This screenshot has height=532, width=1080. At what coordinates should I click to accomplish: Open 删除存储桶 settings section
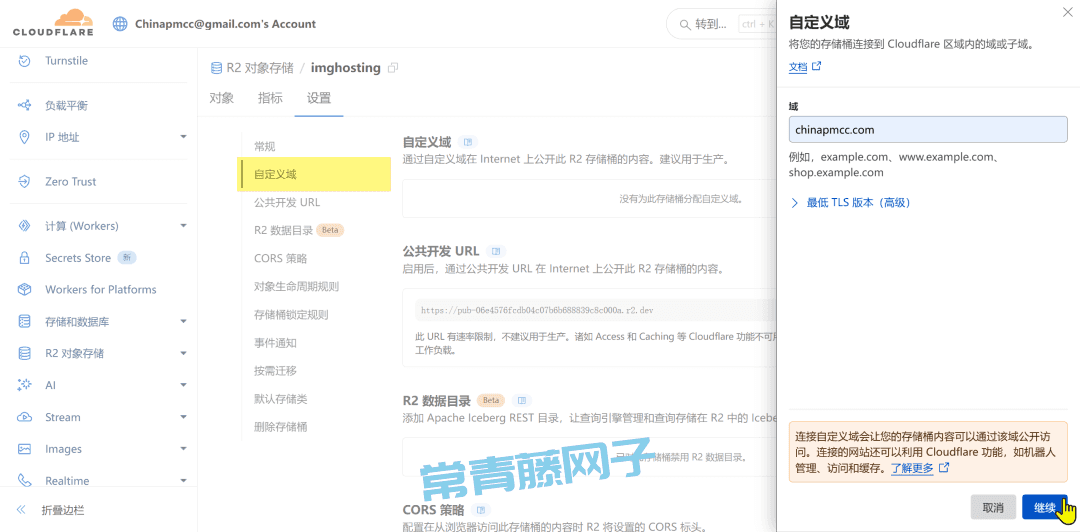click(x=280, y=427)
